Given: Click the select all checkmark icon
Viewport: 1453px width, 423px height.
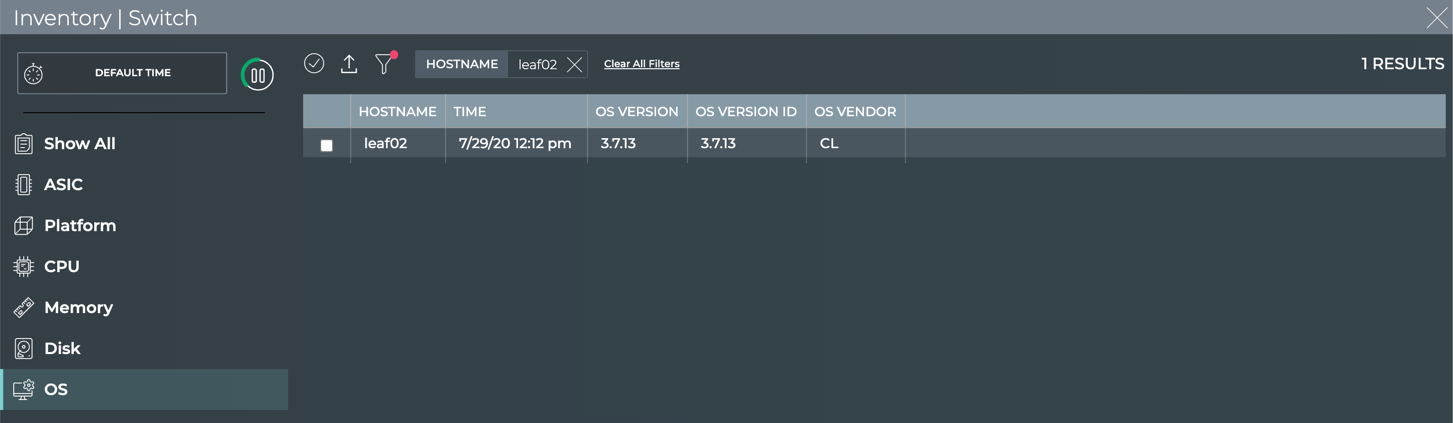Looking at the screenshot, I should tap(314, 63).
